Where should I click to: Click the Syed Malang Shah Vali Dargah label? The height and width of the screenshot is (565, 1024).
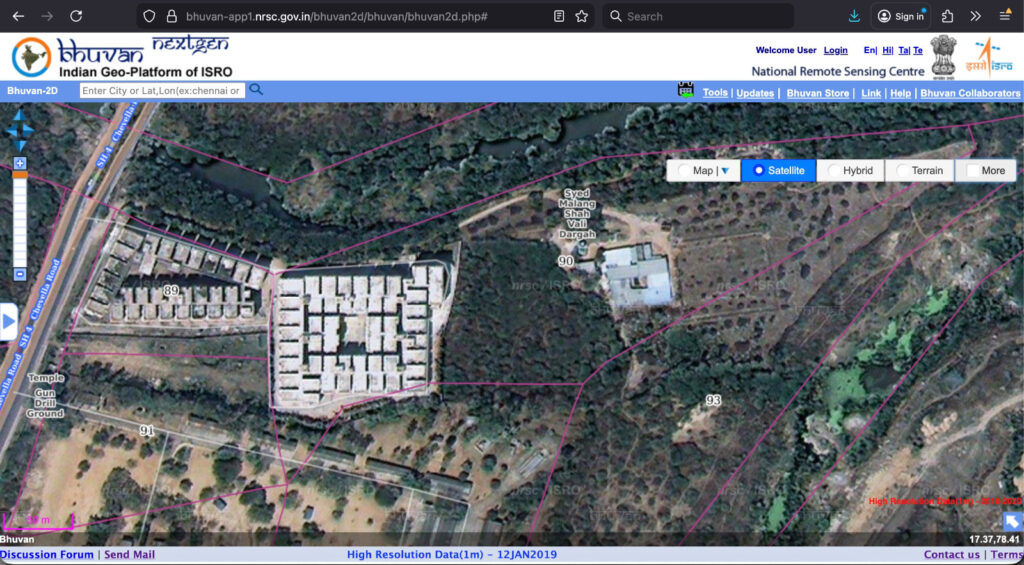pyautogui.click(x=577, y=214)
